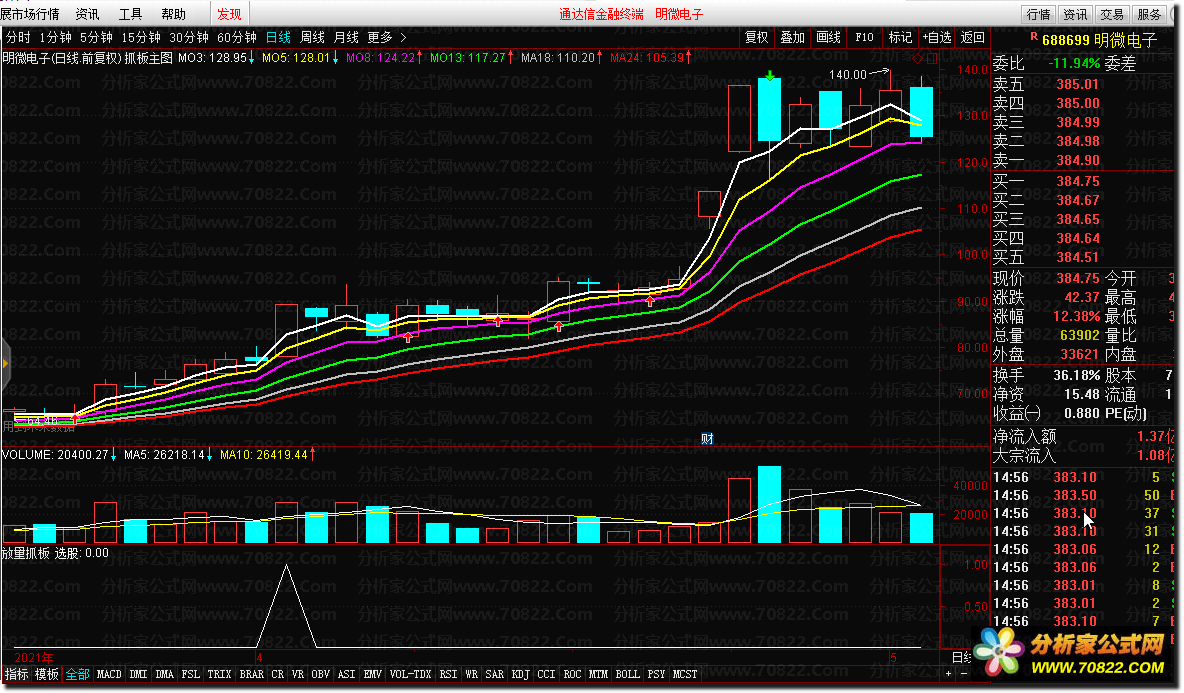Select the DMI indicator

(138, 674)
